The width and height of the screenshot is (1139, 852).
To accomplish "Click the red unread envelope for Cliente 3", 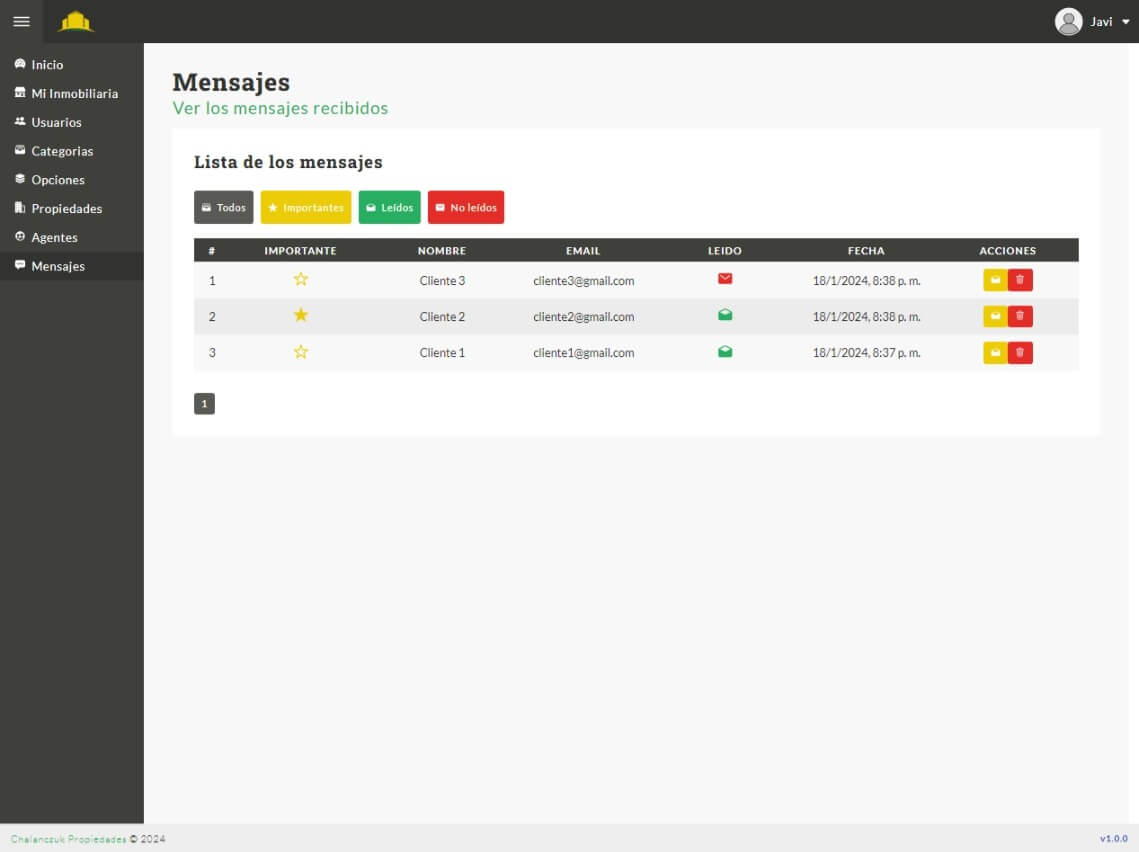I will click(725, 279).
